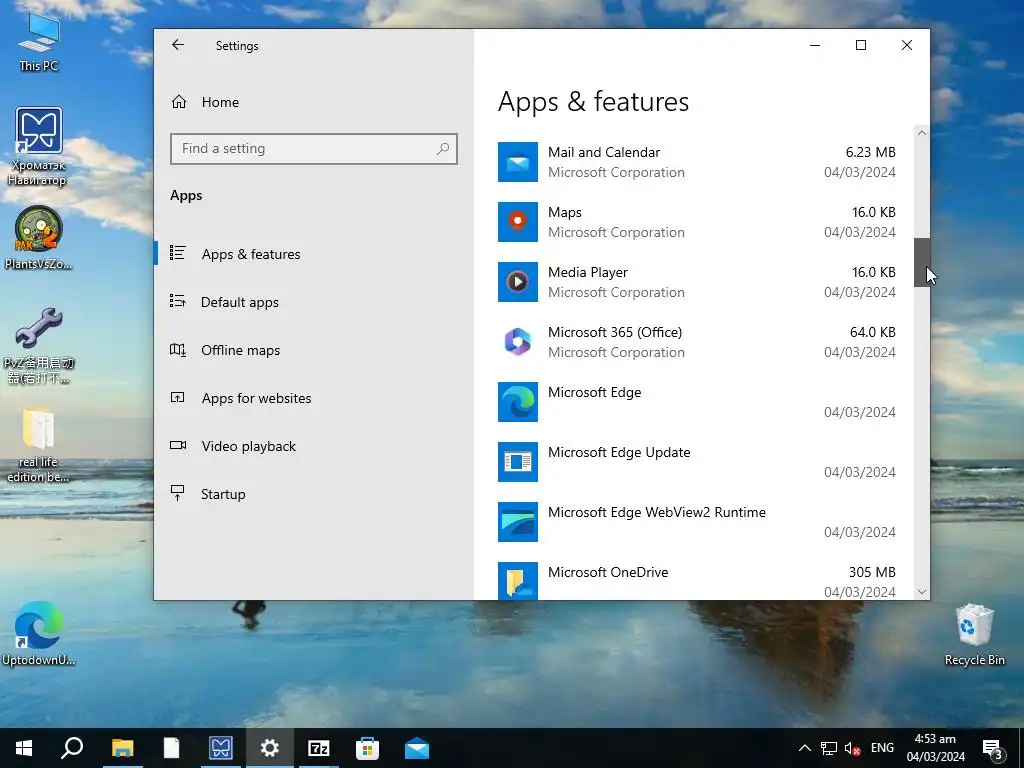Select the Media Player entry name
The width and height of the screenshot is (1024, 768).
(587, 272)
